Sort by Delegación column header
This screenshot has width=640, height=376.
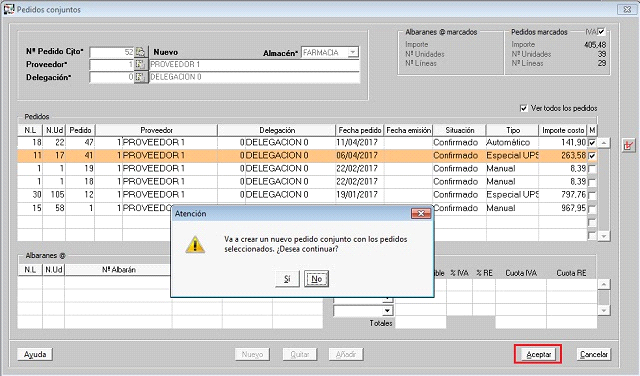(277, 130)
